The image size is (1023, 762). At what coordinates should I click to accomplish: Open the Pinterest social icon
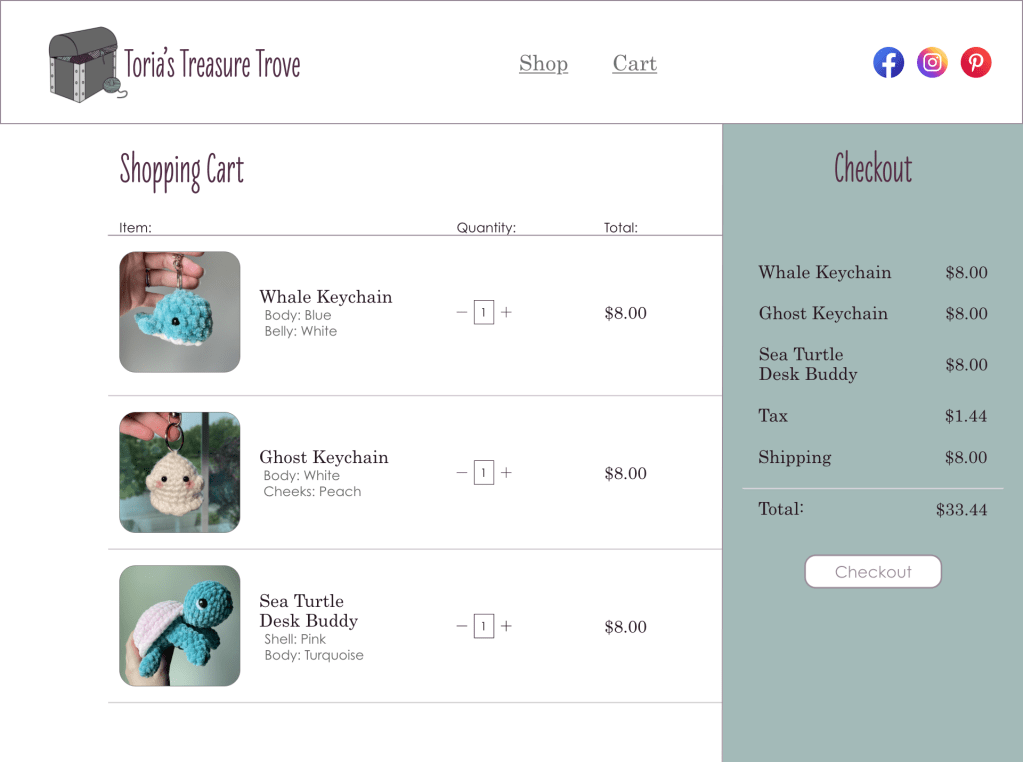pyautogui.click(x=976, y=63)
